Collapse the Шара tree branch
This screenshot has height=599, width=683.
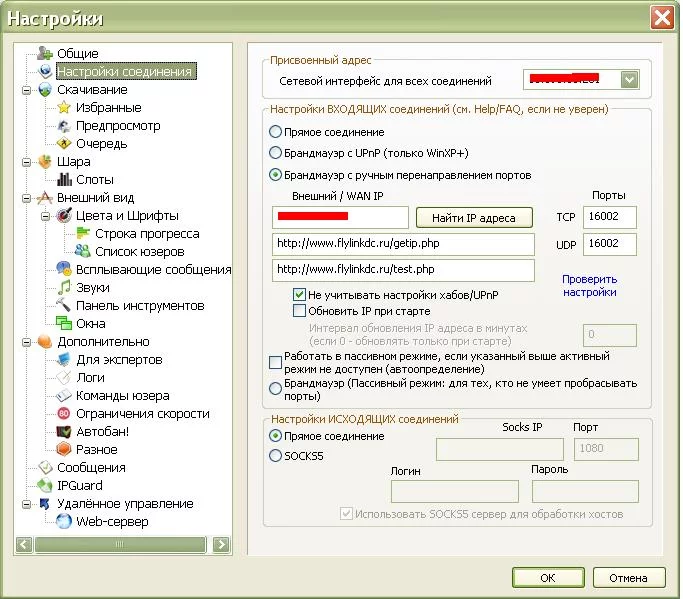pos(27,162)
